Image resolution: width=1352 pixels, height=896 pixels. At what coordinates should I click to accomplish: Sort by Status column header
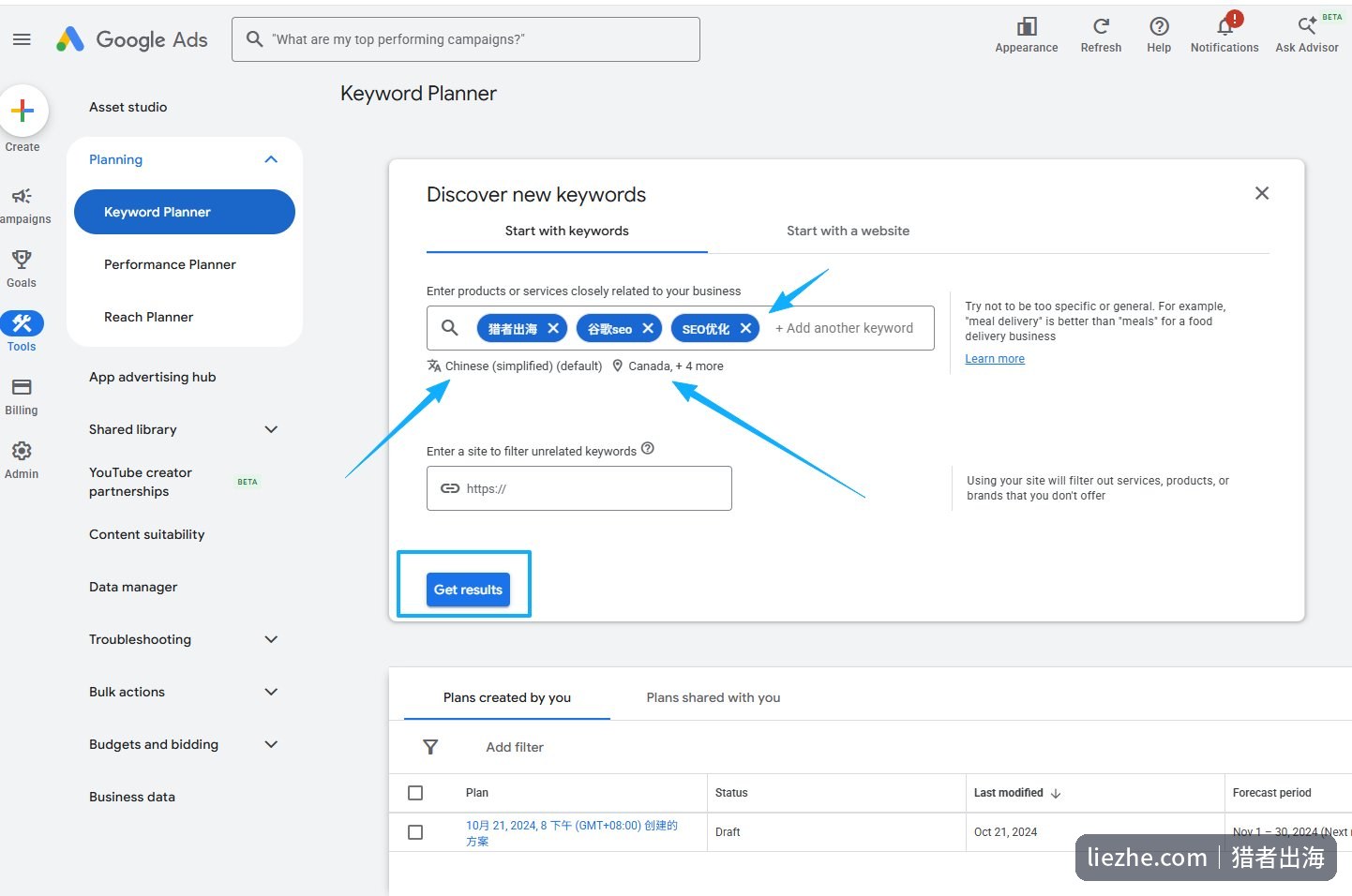[x=731, y=793]
